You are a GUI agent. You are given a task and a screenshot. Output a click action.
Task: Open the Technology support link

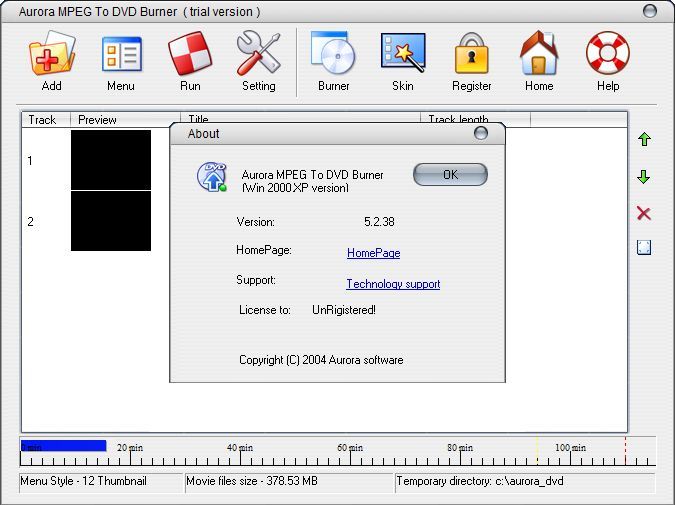[x=393, y=284]
